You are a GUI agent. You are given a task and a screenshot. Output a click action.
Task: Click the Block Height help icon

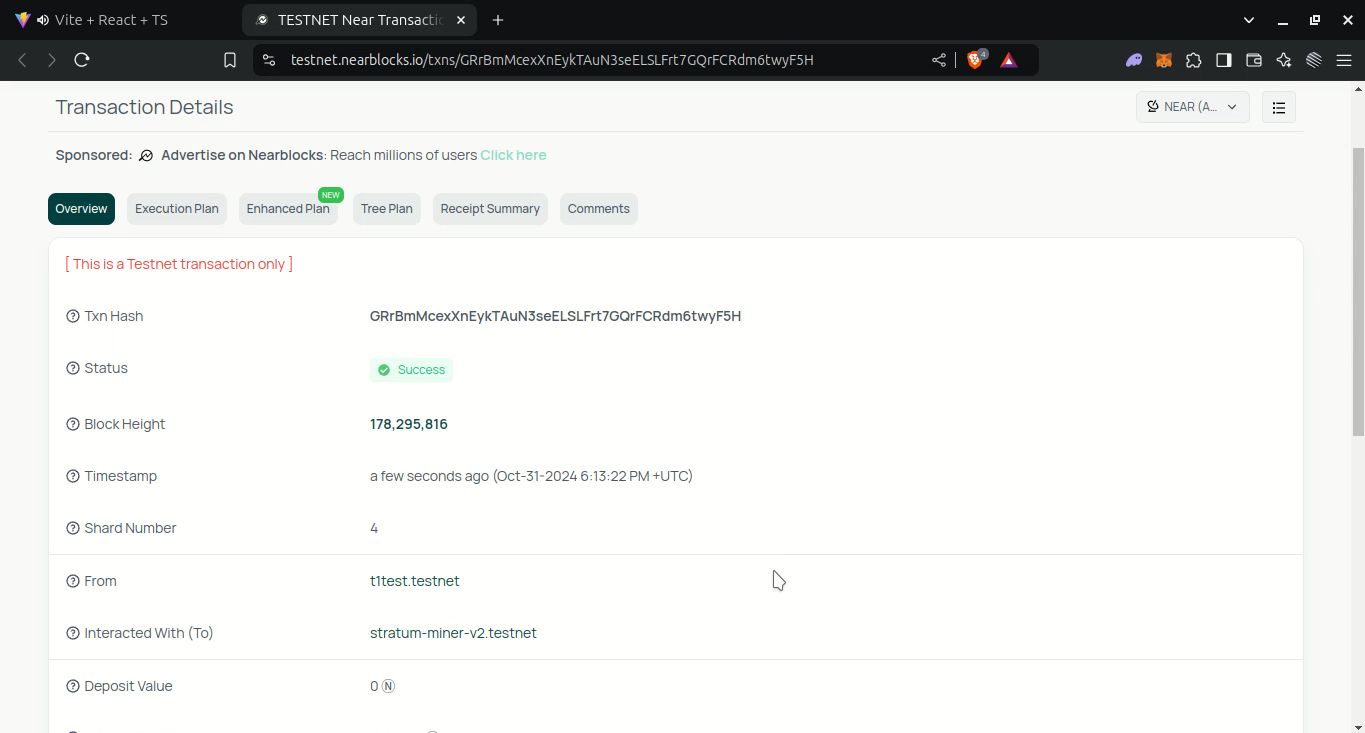(73, 424)
